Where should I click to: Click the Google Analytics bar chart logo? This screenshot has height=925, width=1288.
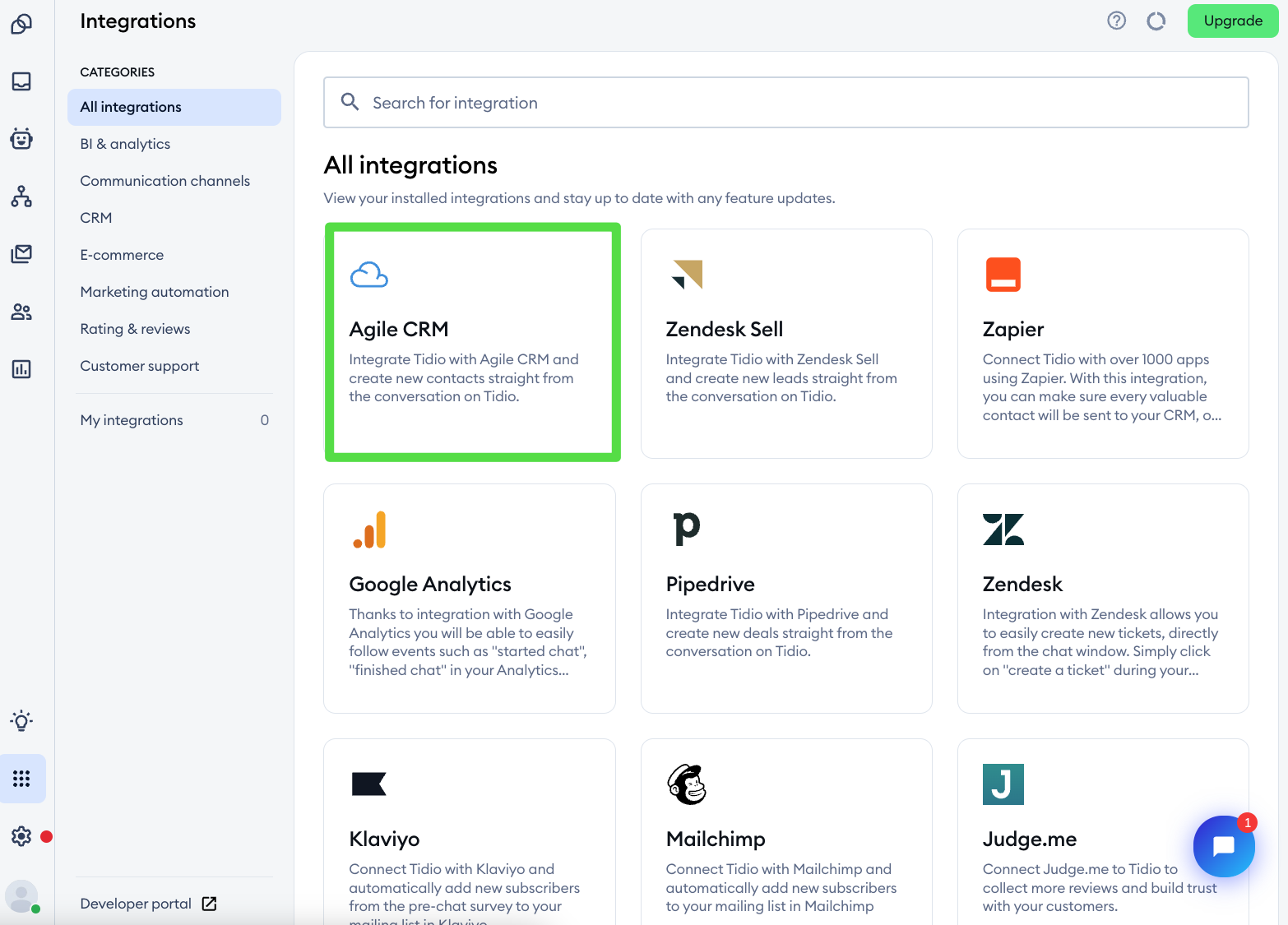tap(369, 530)
